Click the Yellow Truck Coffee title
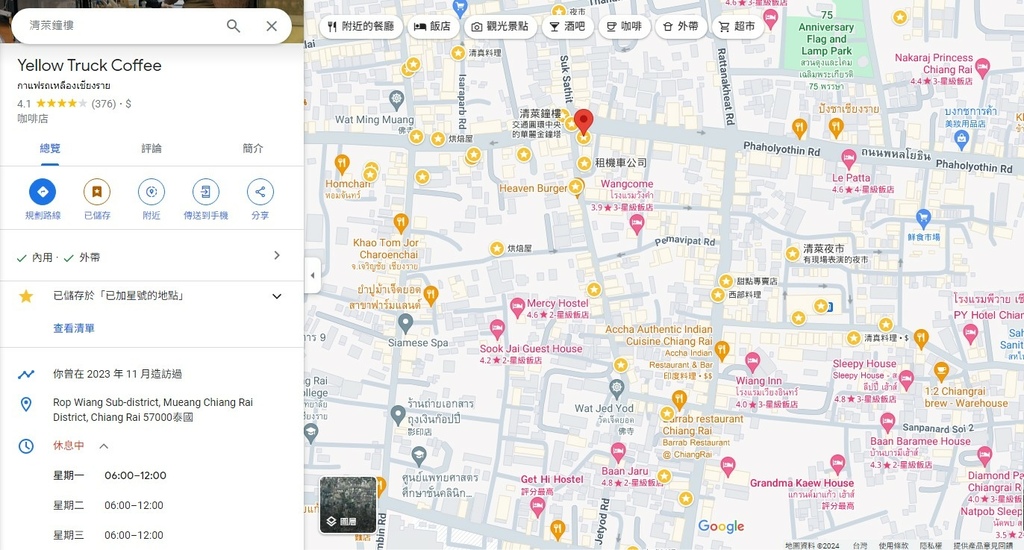This screenshot has height=550, width=1024. point(89,65)
